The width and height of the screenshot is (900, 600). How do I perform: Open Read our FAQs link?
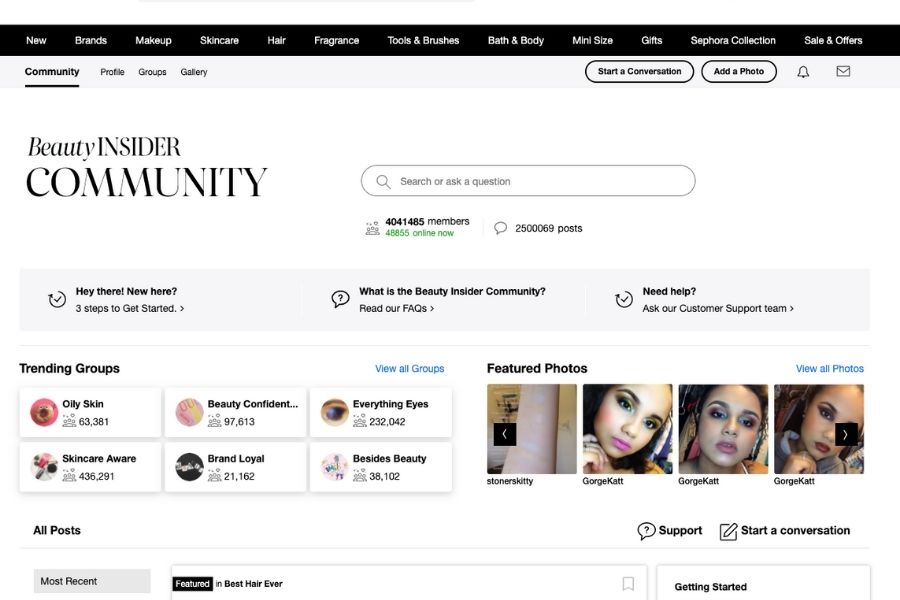coord(397,308)
